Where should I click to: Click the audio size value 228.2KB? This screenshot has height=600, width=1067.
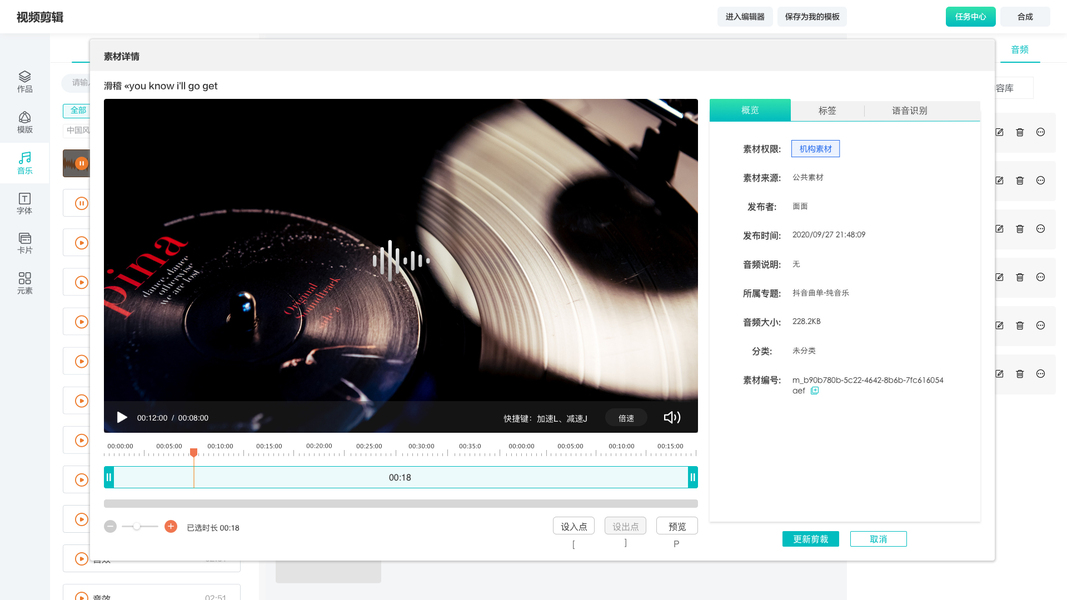(x=806, y=321)
